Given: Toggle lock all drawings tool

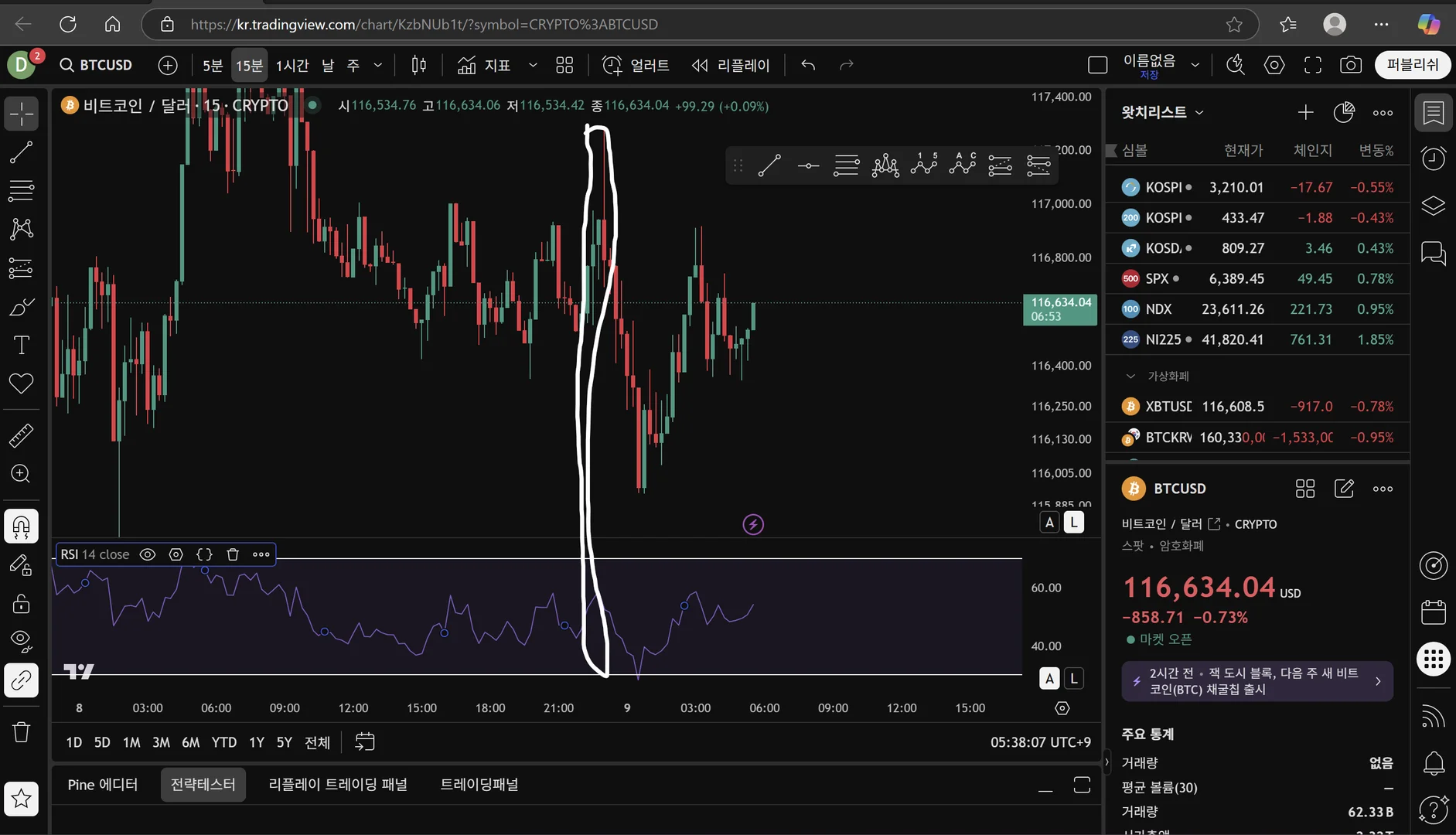Looking at the screenshot, I should [21, 603].
